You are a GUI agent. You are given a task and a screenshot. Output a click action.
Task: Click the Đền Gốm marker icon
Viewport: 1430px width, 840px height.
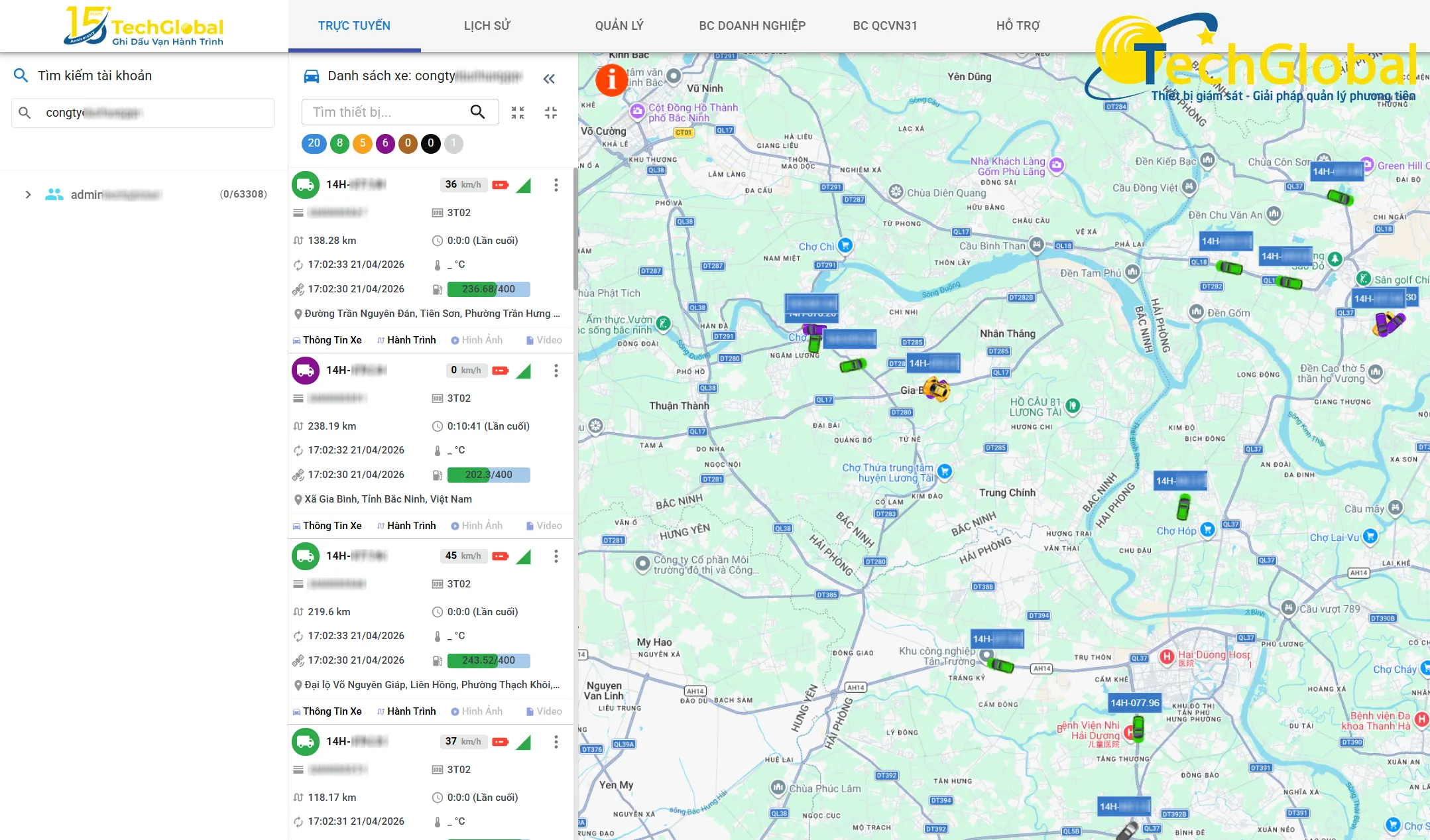tap(1197, 312)
